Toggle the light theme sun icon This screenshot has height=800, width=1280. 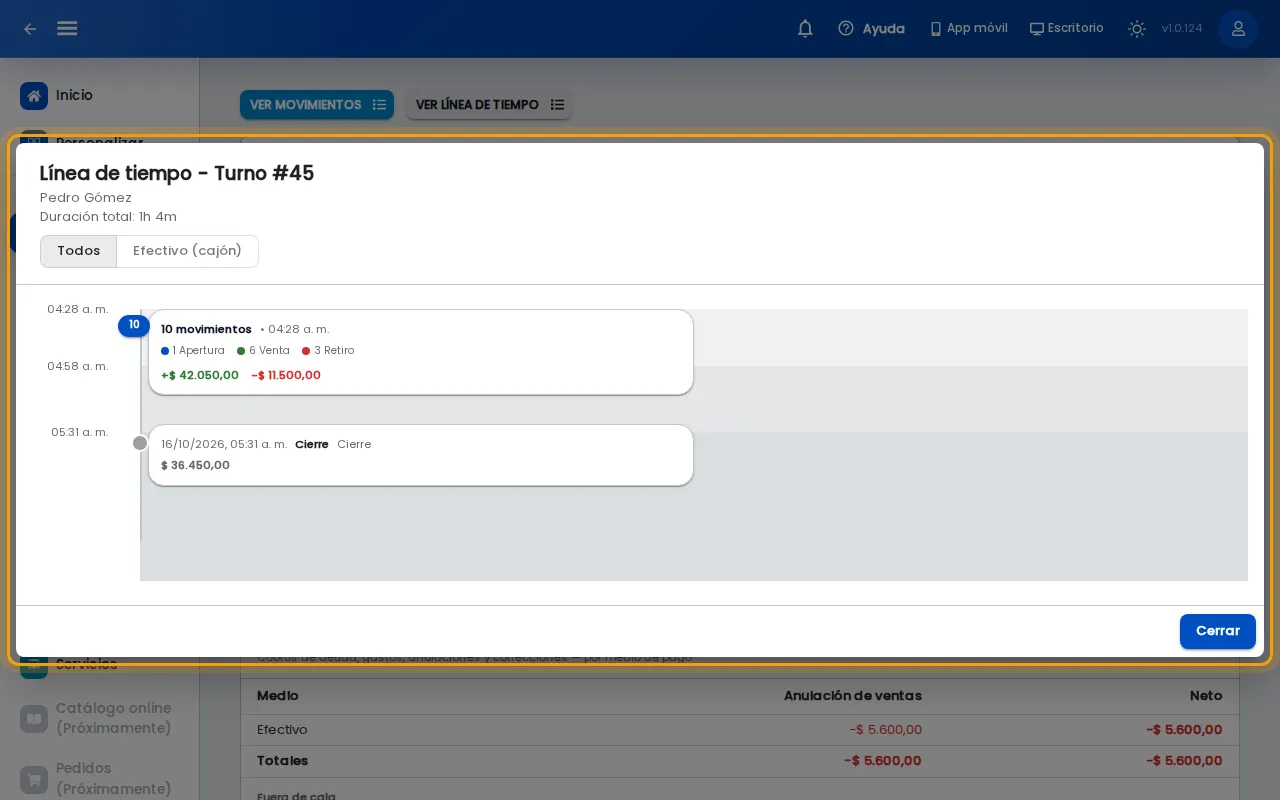[x=1137, y=29]
